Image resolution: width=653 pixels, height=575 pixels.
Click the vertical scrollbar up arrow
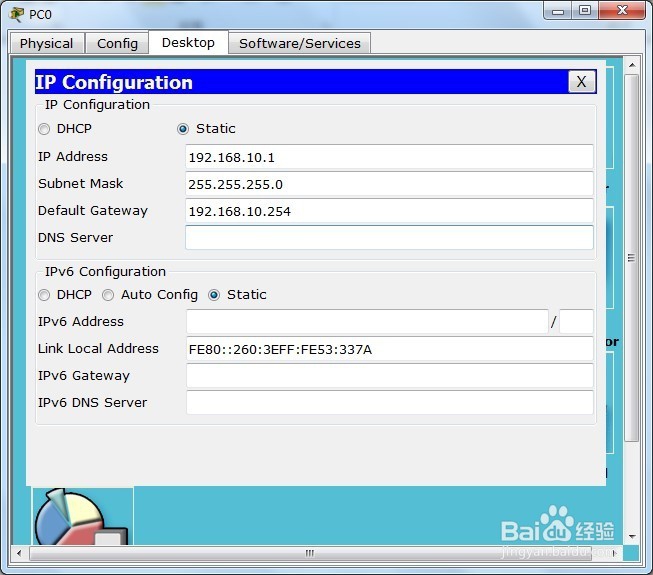(x=632, y=65)
